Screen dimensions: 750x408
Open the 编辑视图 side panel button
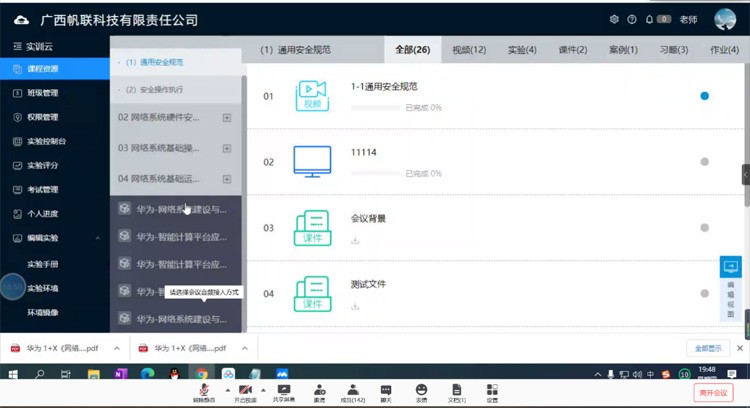tap(730, 290)
